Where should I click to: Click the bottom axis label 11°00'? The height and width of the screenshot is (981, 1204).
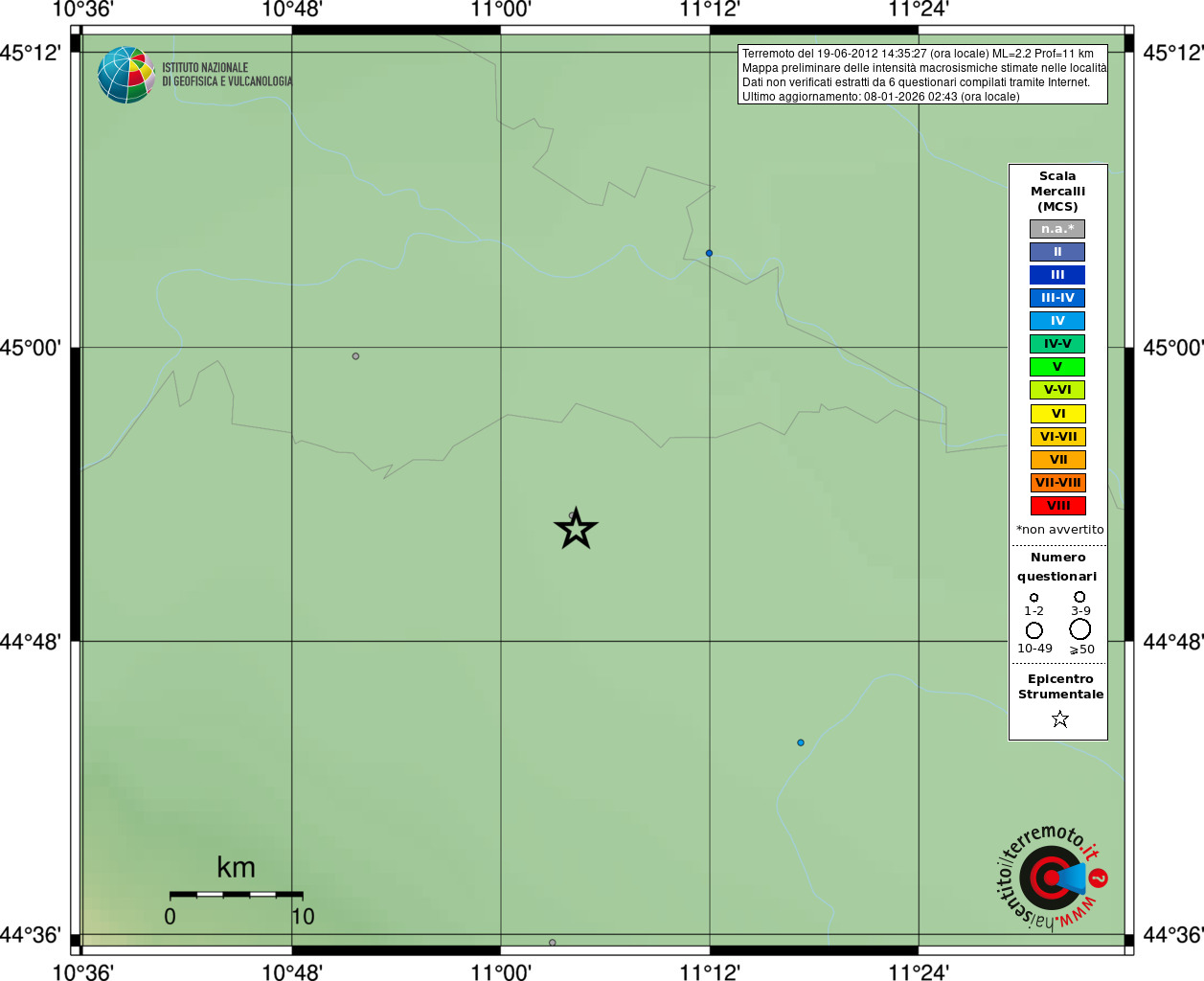pyautogui.click(x=501, y=971)
